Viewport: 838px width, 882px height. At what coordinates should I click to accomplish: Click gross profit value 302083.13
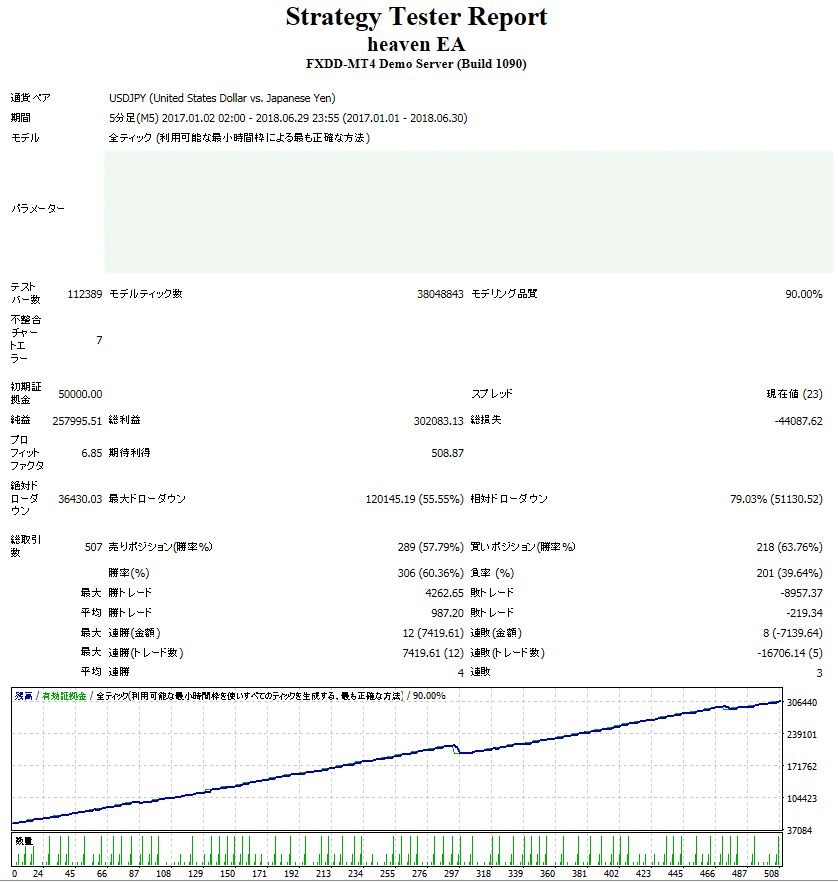coord(439,421)
